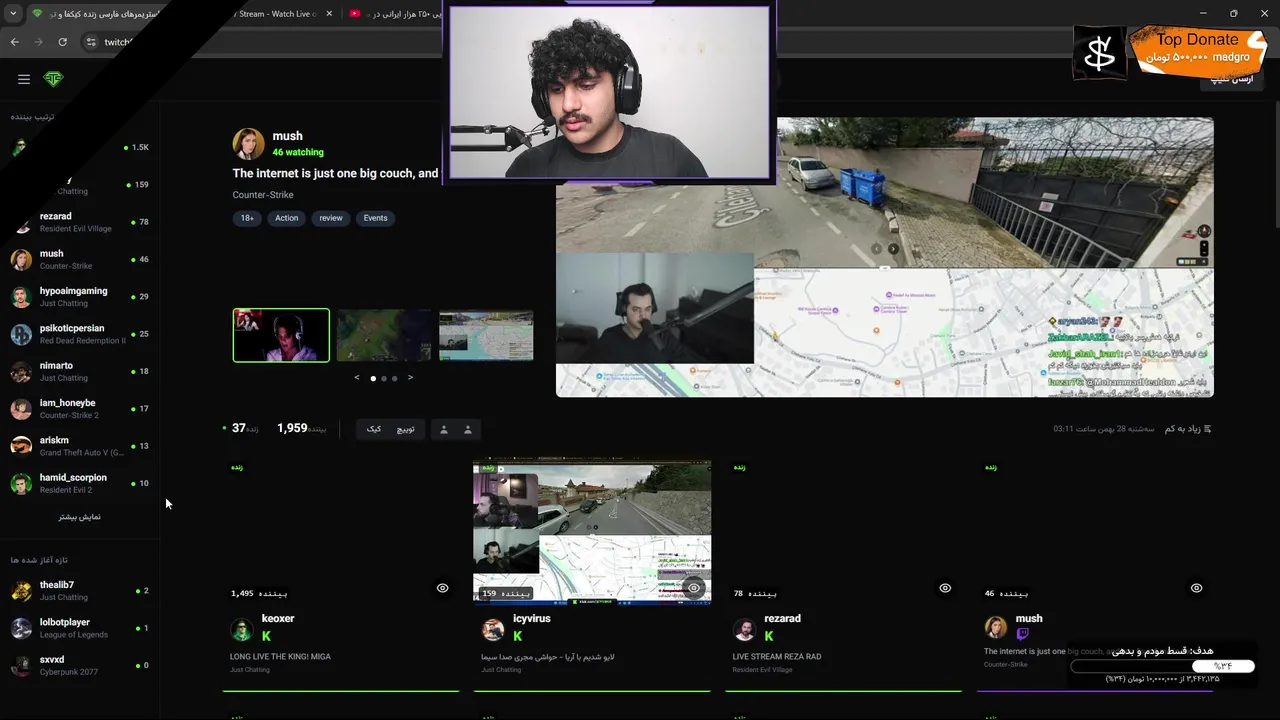Click Twitch logo under mush
Image resolution: width=1280 pixels, height=720 pixels.
coord(1022,634)
